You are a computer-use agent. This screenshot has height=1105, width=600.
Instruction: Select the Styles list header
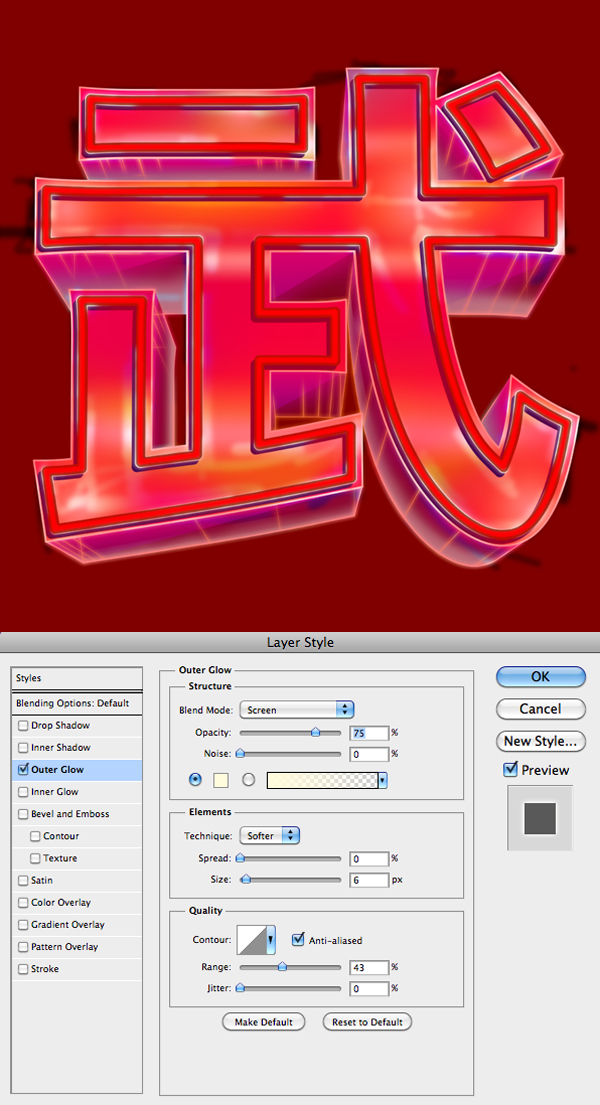(78, 679)
